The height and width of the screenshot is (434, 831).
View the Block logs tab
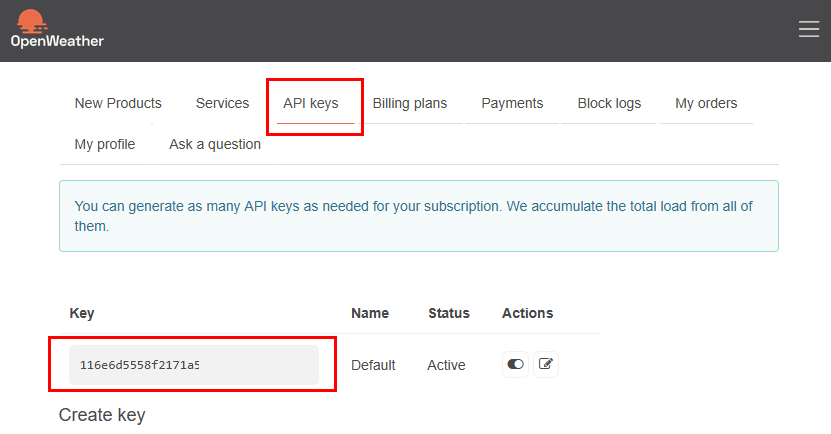[609, 103]
